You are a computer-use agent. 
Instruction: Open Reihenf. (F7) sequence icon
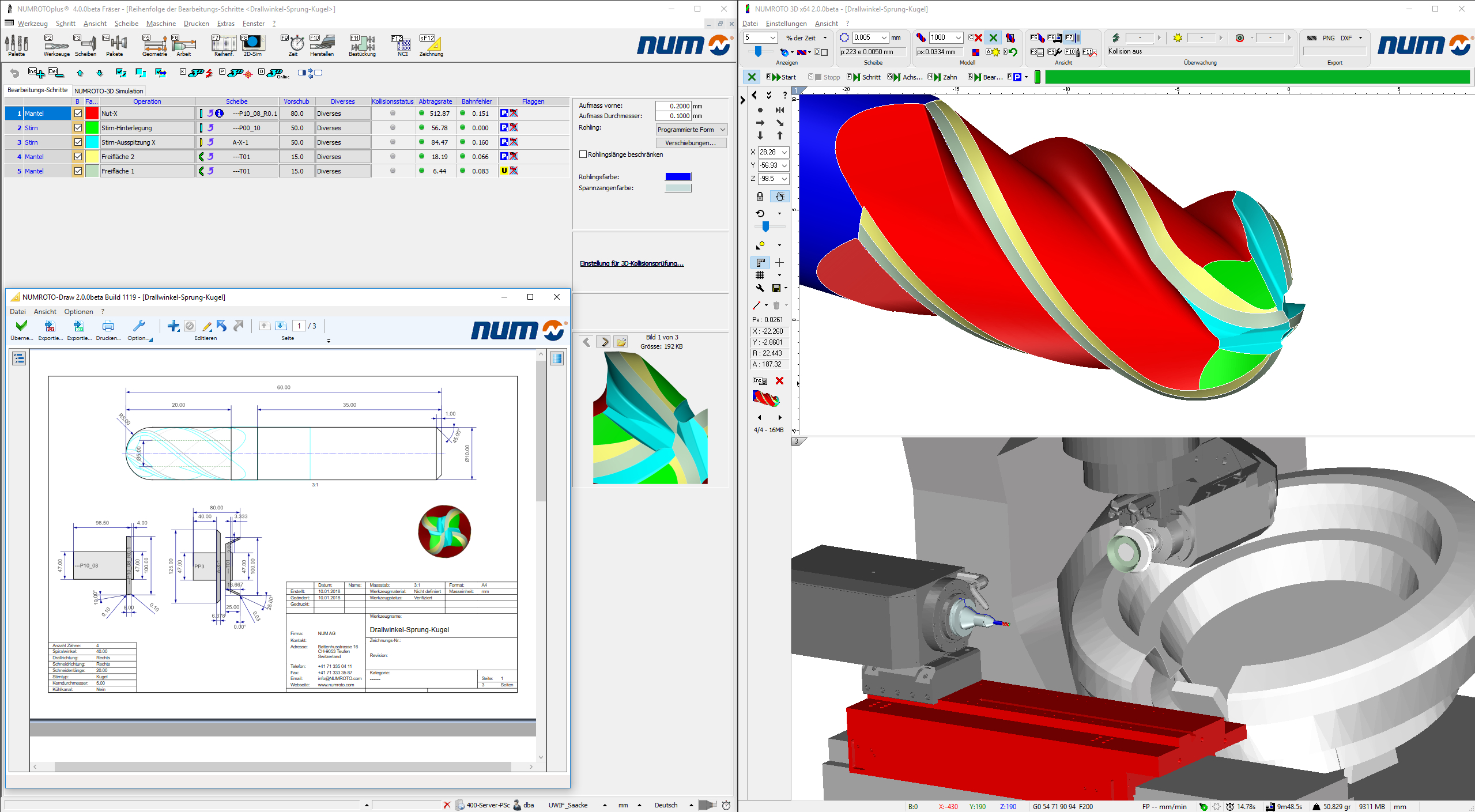point(224,45)
